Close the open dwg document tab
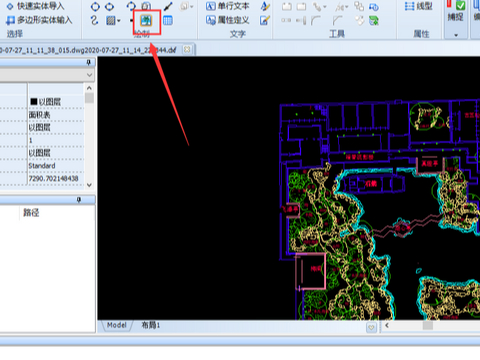The image size is (480, 360). tap(187, 50)
